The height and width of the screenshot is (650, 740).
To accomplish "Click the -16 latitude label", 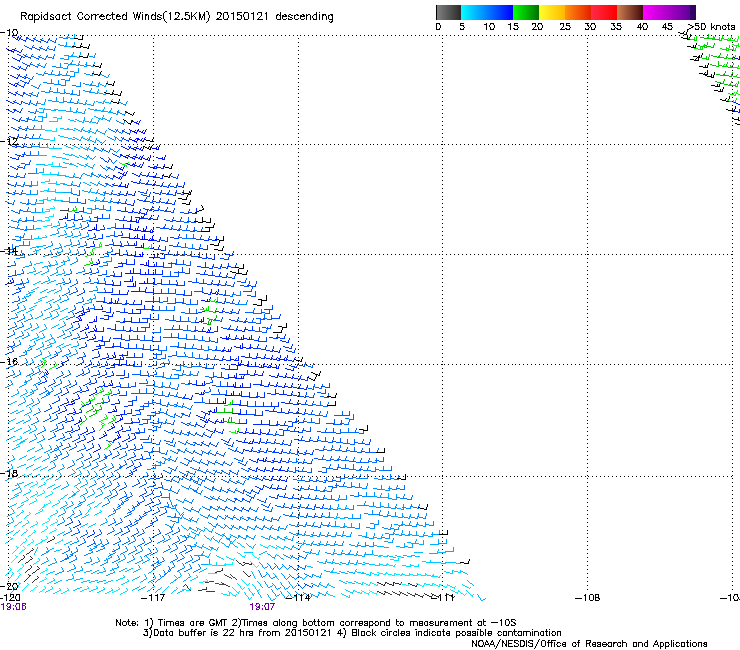I will coord(9,362).
